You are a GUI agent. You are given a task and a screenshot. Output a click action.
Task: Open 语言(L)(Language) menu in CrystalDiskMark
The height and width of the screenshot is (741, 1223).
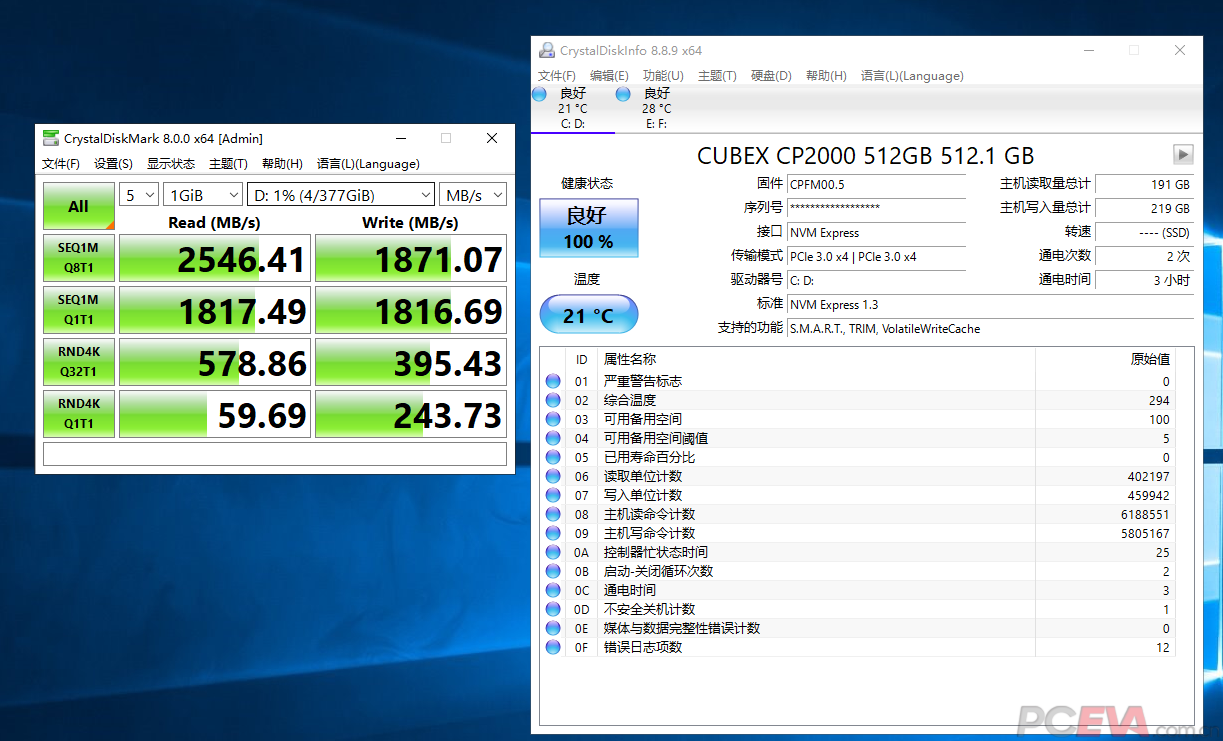pyautogui.click(x=368, y=164)
